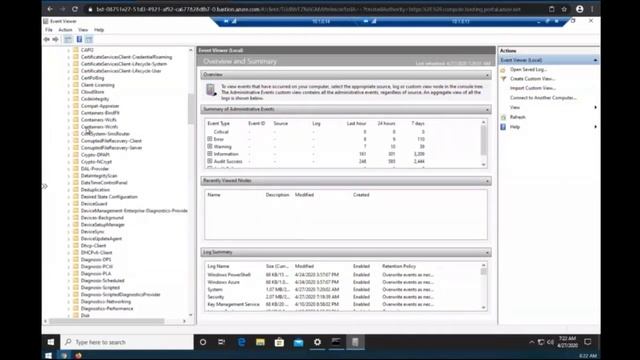
Task: Click the Windows PowerShell log row
Action: tap(343, 275)
